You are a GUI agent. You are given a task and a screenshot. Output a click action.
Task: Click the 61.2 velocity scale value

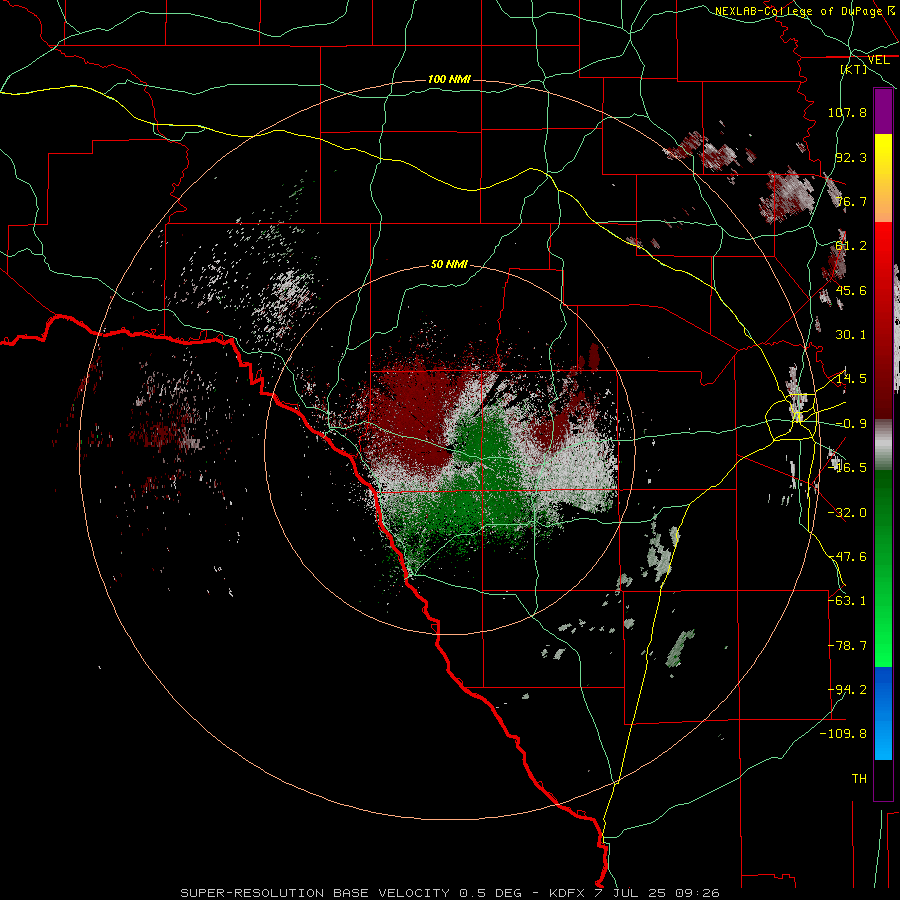tap(851, 246)
